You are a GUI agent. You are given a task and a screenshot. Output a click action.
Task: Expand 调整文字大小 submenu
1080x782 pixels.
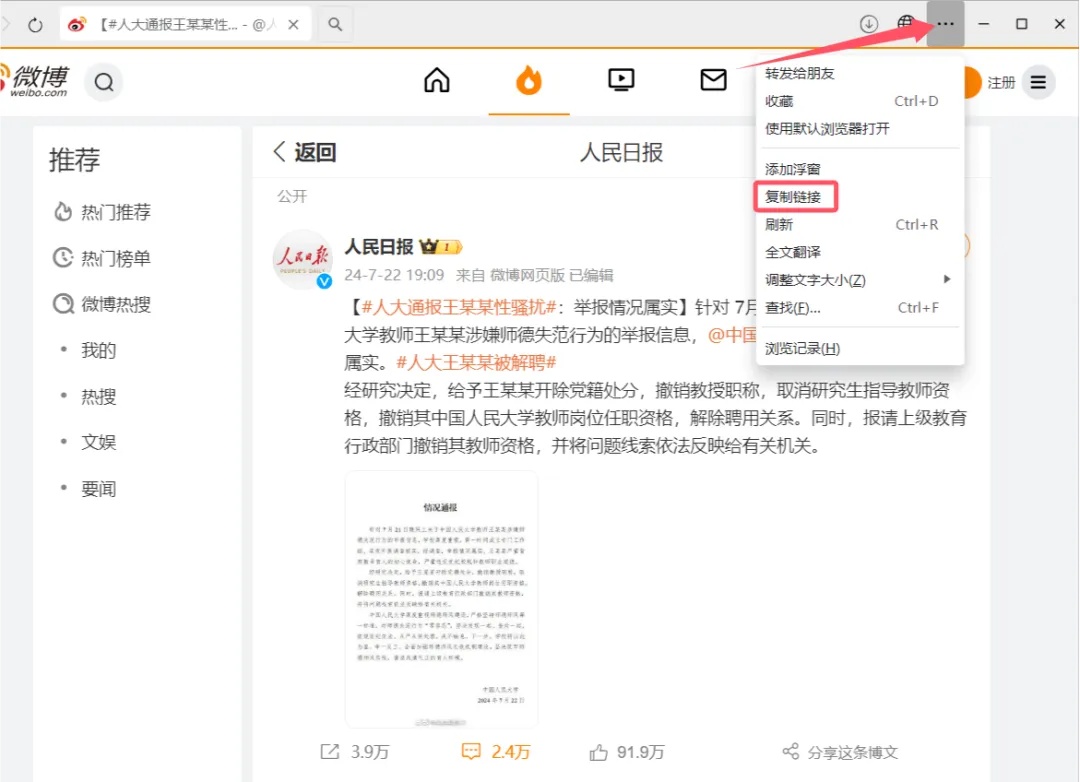point(858,280)
